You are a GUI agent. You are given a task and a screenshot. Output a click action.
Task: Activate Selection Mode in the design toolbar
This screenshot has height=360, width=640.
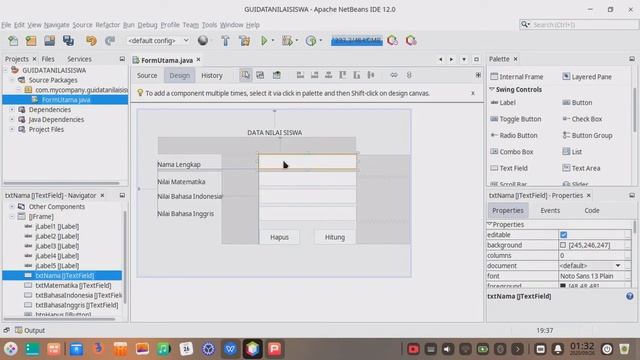pyautogui.click(x=245, y=75)
